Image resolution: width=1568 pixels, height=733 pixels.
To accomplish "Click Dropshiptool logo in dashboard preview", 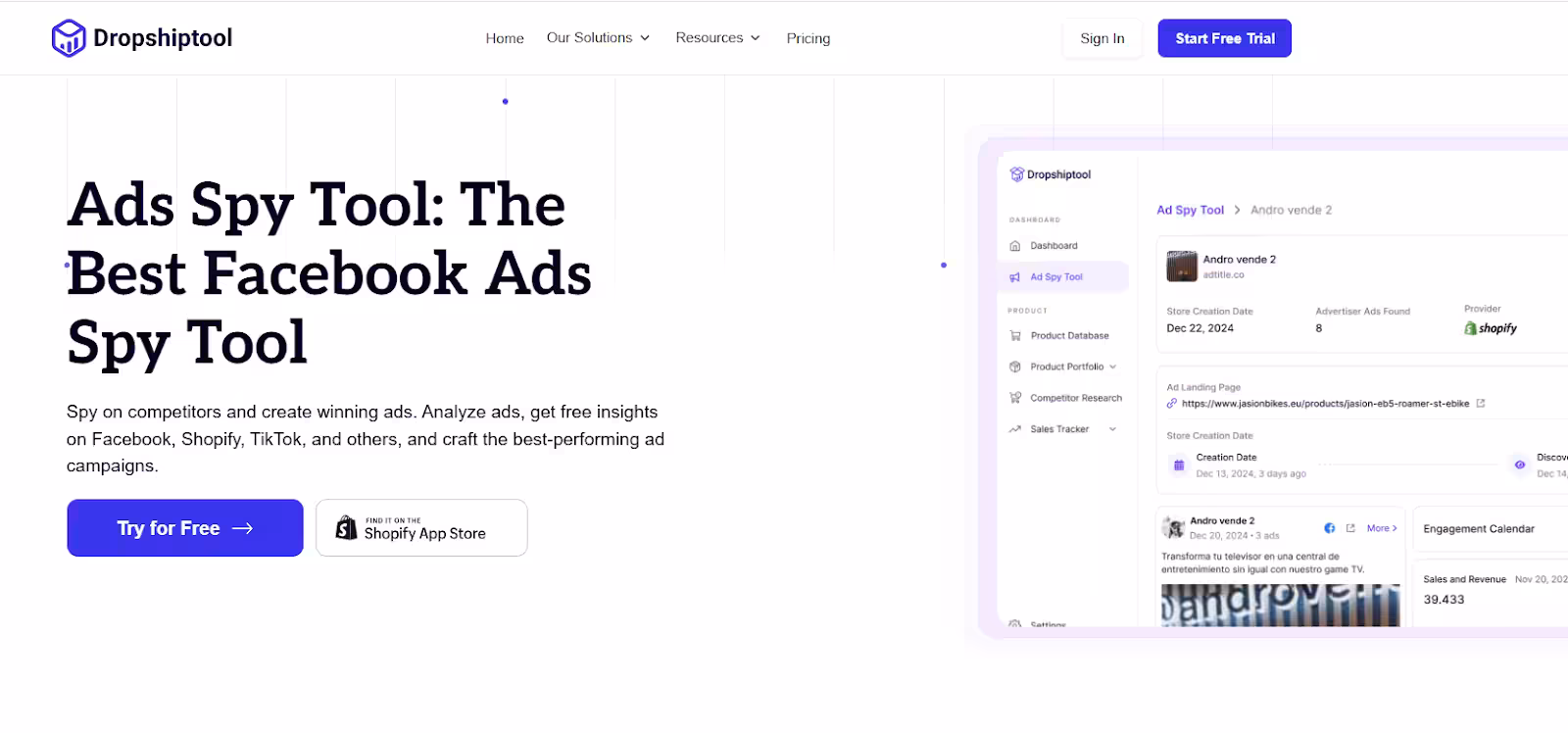I will [x=1051, y=174].
